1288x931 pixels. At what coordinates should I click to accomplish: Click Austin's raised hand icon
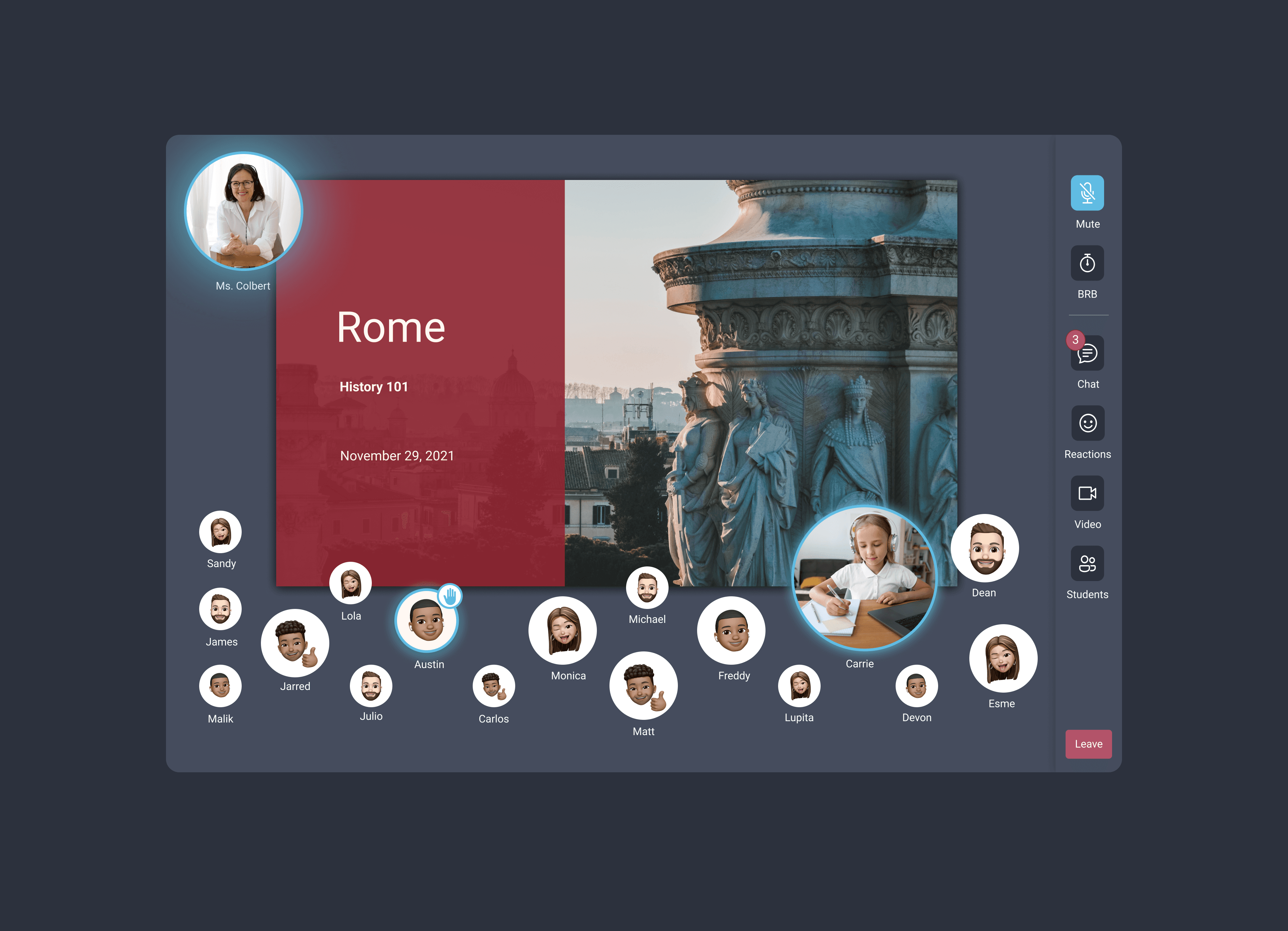(x=450, y=596)
